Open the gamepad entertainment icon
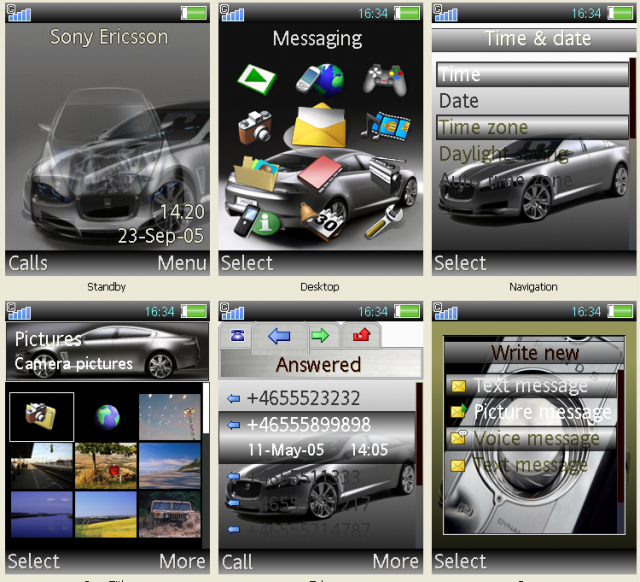The image size is (640, 582). [385, 80]
